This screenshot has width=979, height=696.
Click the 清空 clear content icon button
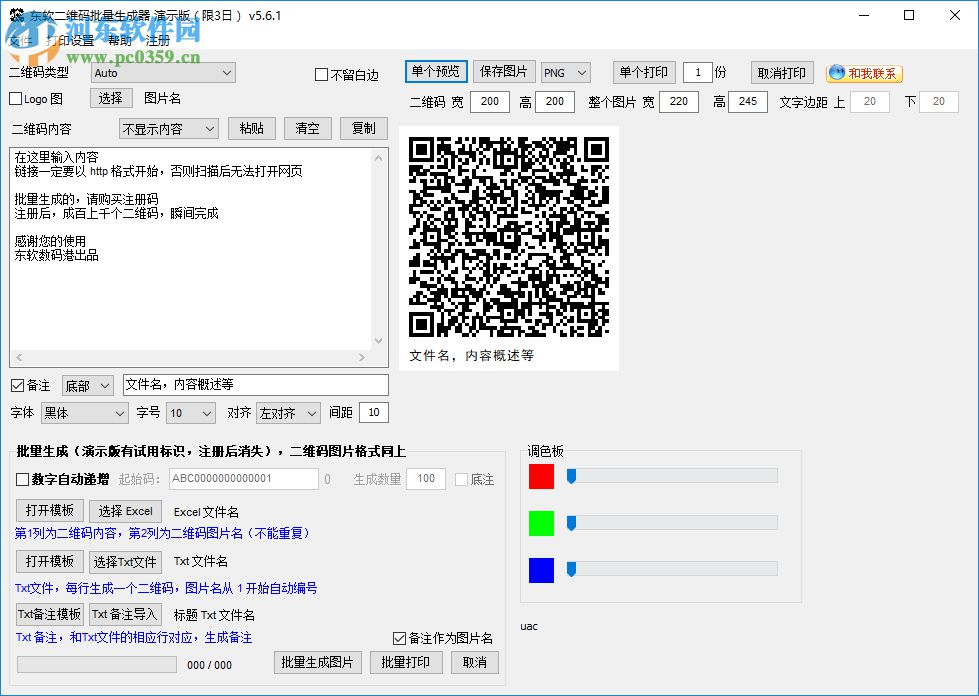click(307, 128)
